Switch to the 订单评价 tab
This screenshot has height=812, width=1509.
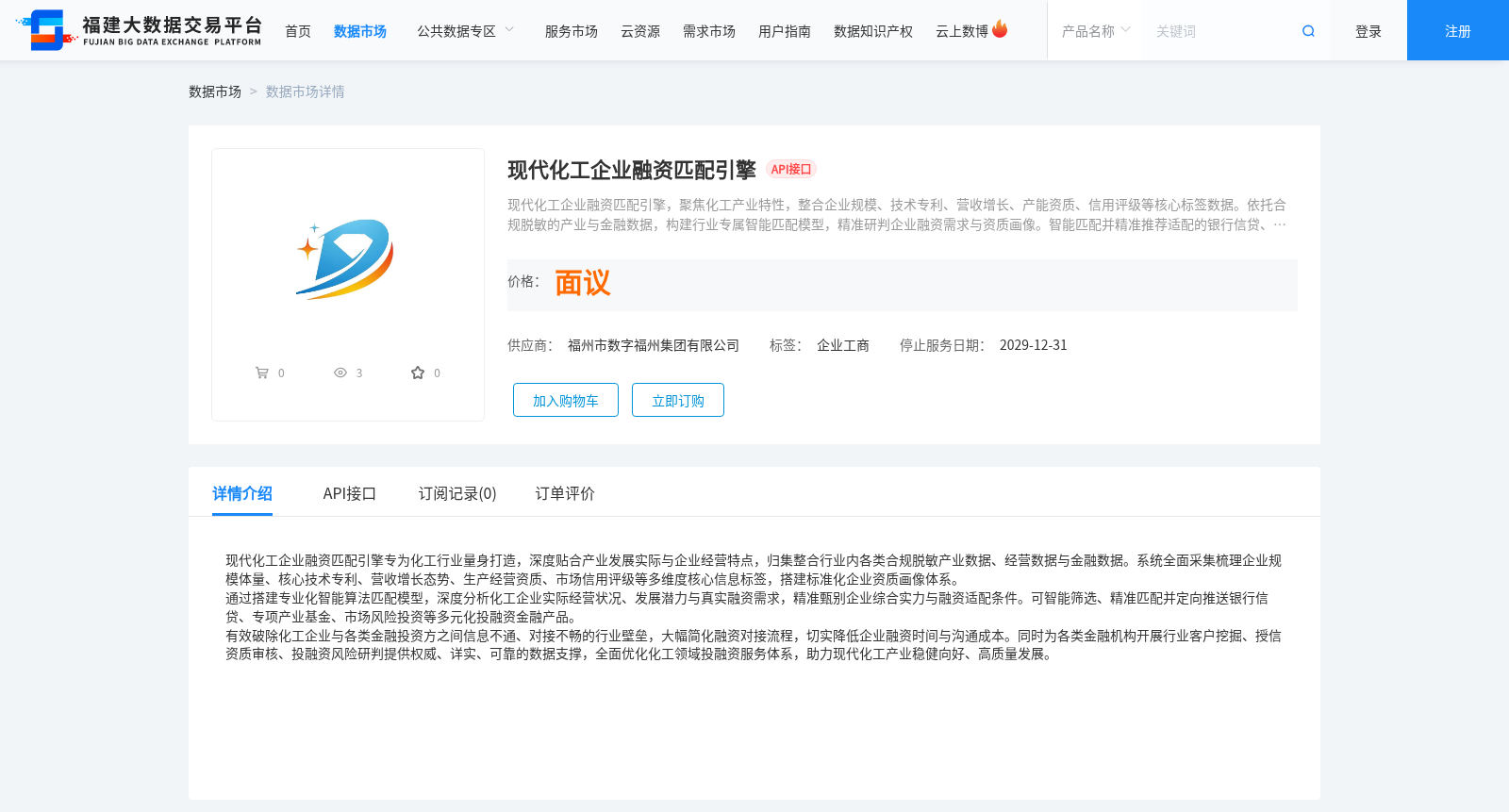click(x=565, y=493)
